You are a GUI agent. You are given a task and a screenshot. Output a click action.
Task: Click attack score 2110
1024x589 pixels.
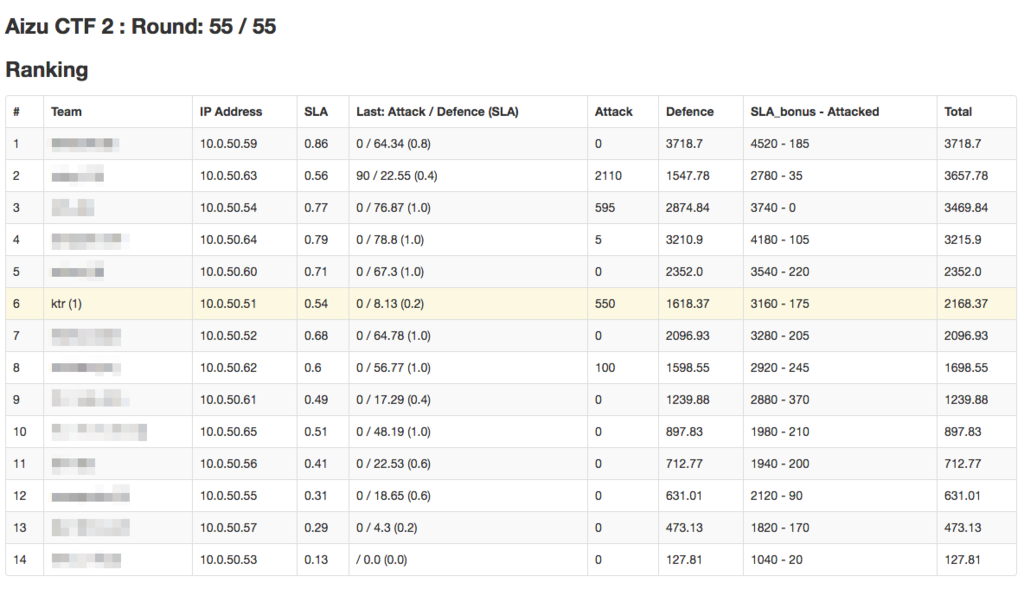pos(608,176)
